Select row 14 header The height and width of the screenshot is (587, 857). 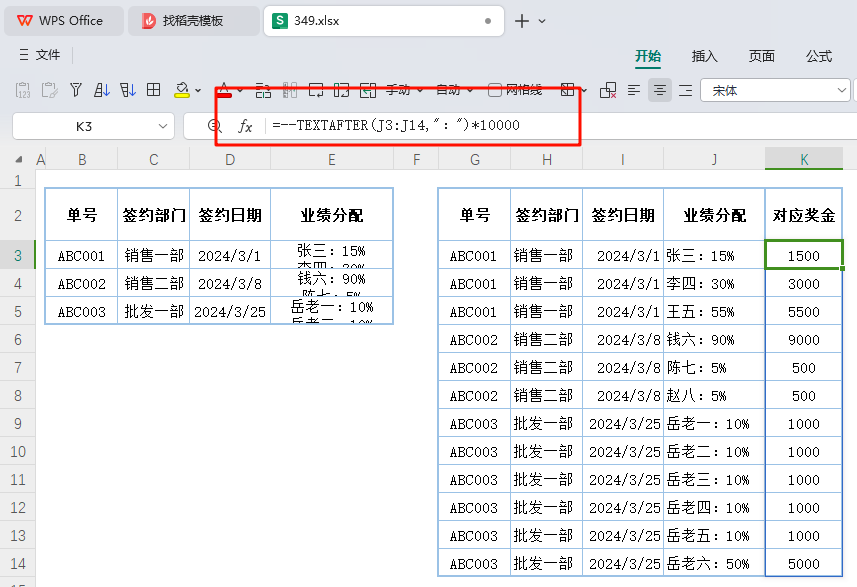coord(17,563)
